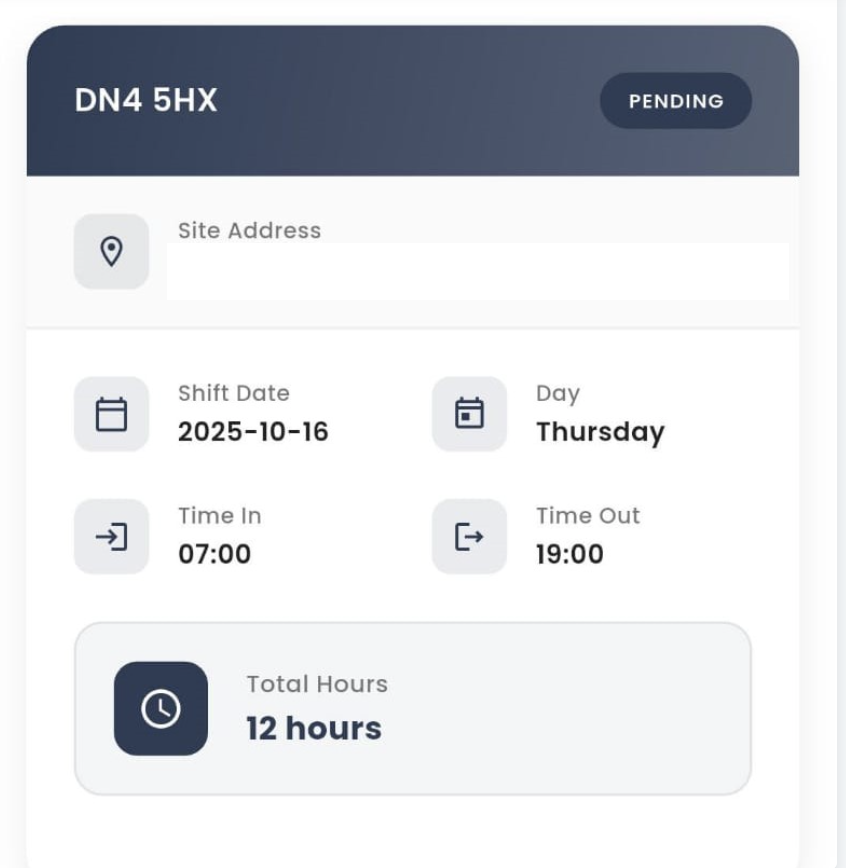Click the Shift Date calendar icon
The width and height of the screenshot is (846, 868).
(111, 414)
